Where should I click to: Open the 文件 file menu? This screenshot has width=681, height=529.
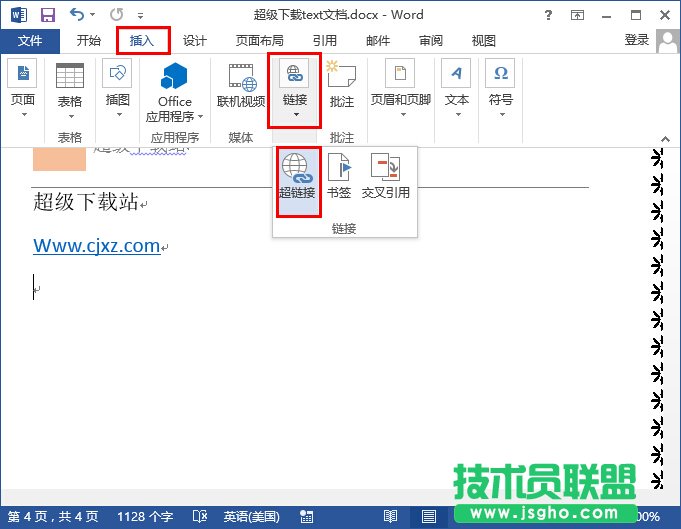(x=30, y=41)
